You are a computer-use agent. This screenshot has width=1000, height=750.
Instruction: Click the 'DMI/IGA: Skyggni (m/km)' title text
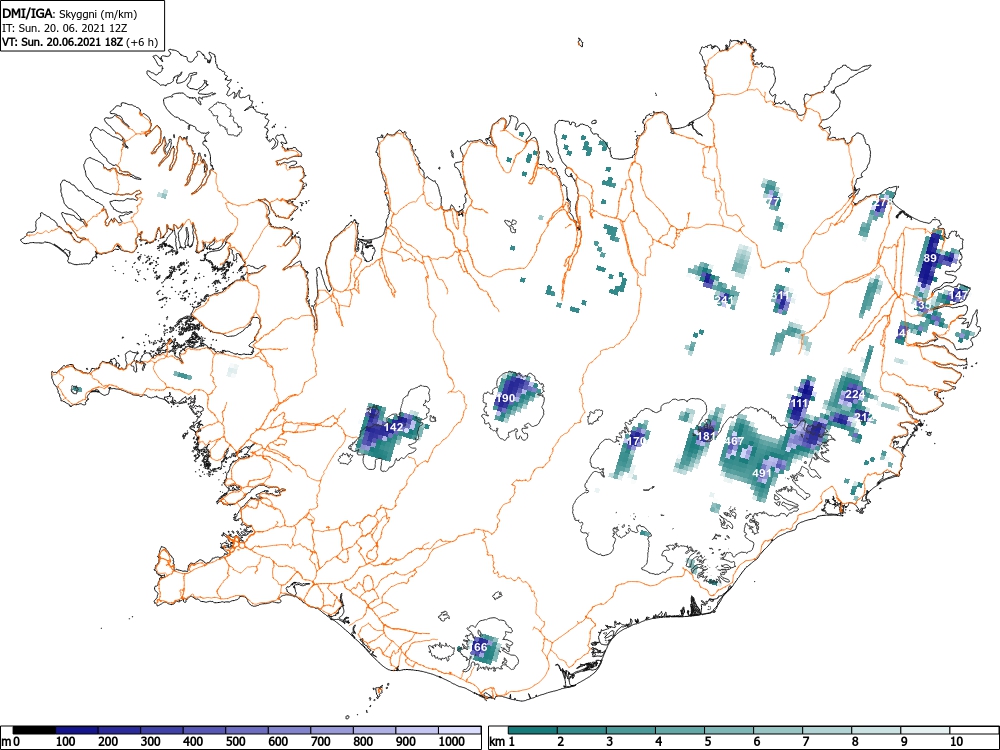tap(70, 14)
